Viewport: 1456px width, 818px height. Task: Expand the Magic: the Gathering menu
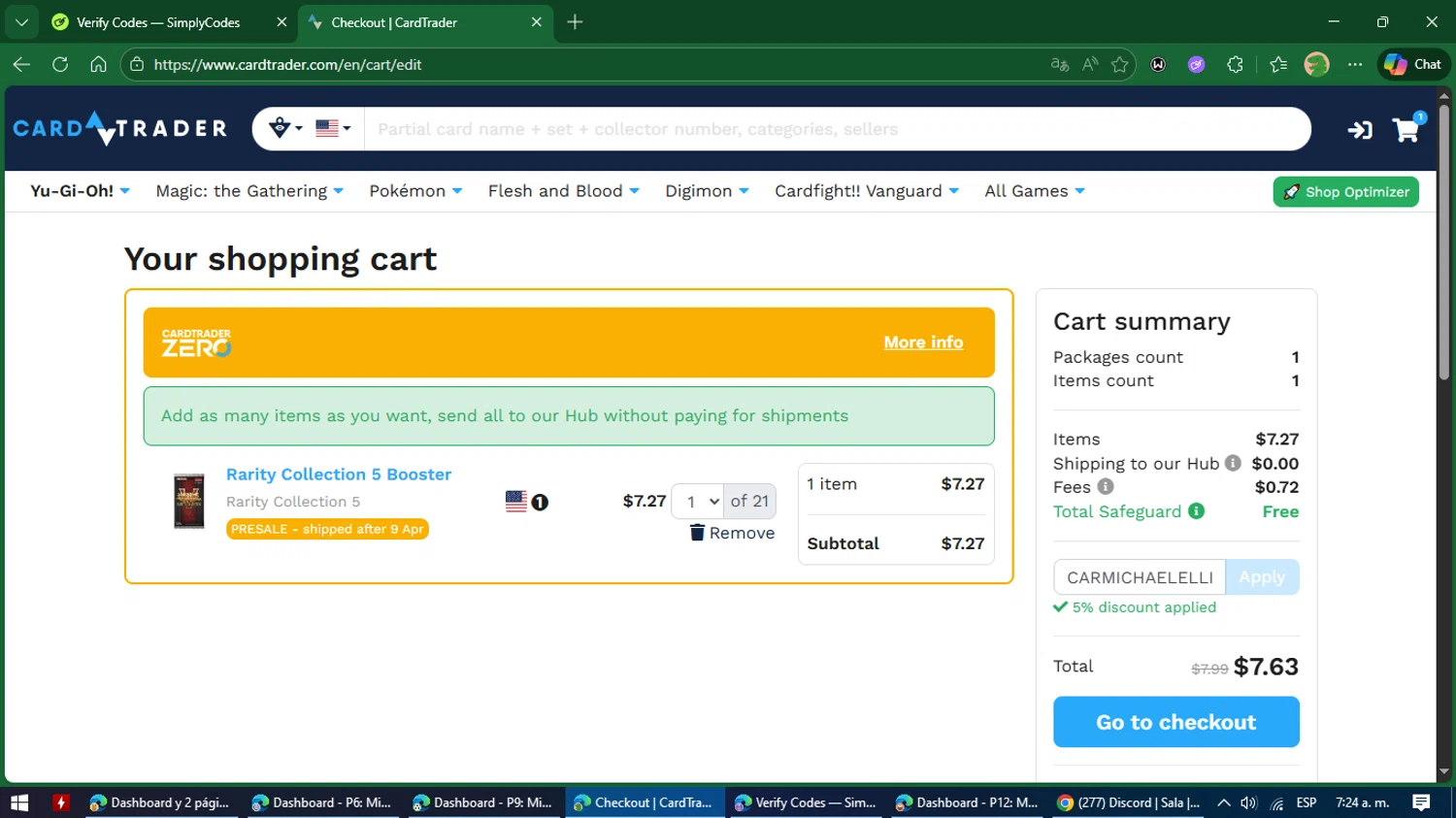pyautogui.click(x=249, y=191)
